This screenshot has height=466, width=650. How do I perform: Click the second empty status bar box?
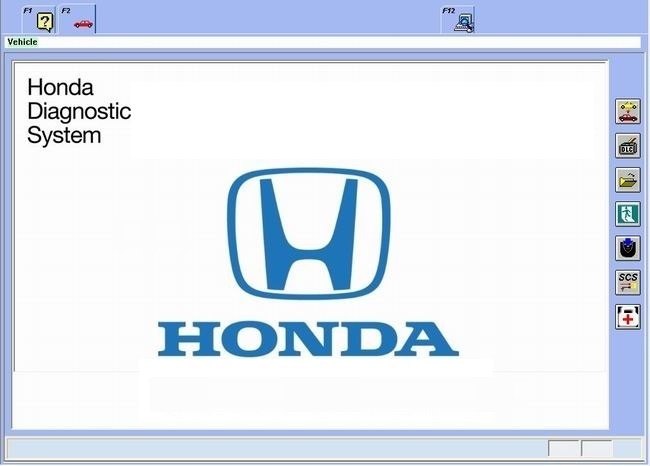pyautogui.click(x=597, y=449)
